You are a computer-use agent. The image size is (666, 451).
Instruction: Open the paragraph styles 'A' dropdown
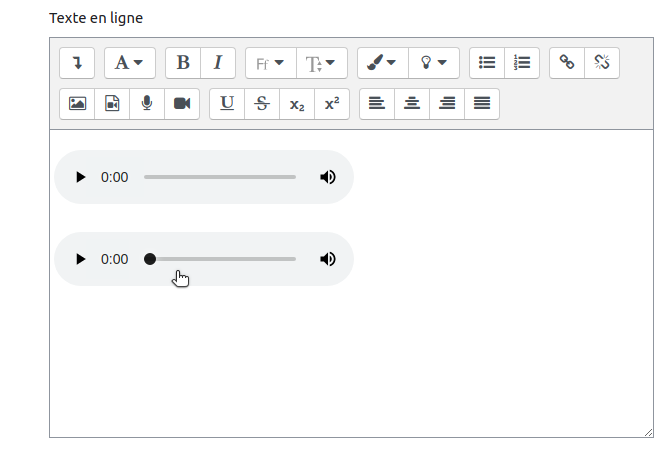130,62
